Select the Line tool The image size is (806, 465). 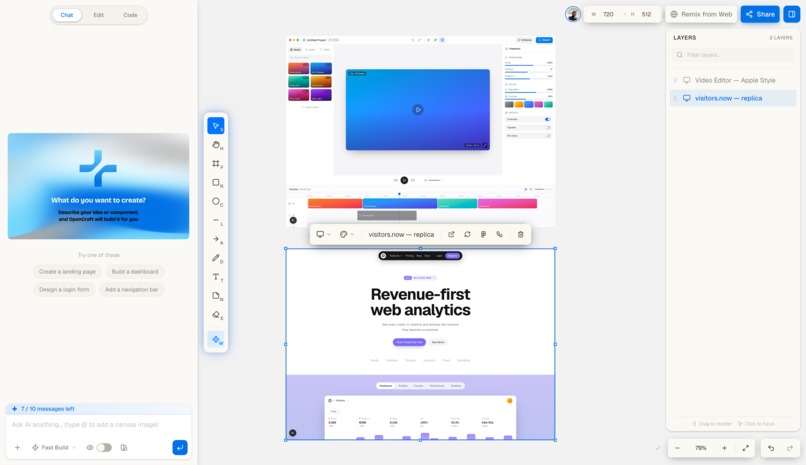point(216,220)
